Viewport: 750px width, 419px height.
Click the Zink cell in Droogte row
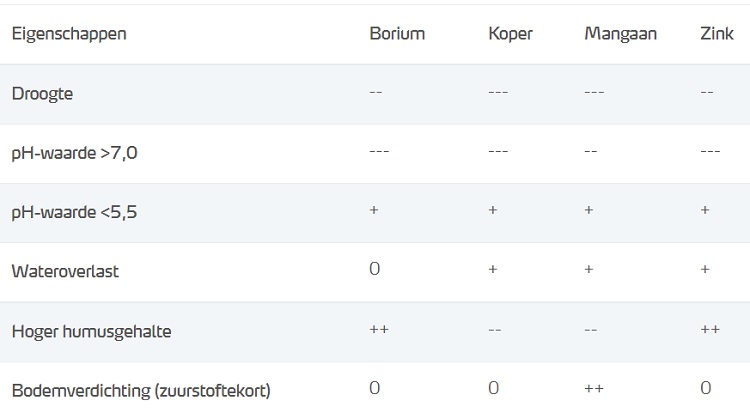click(x=707, y=92)
